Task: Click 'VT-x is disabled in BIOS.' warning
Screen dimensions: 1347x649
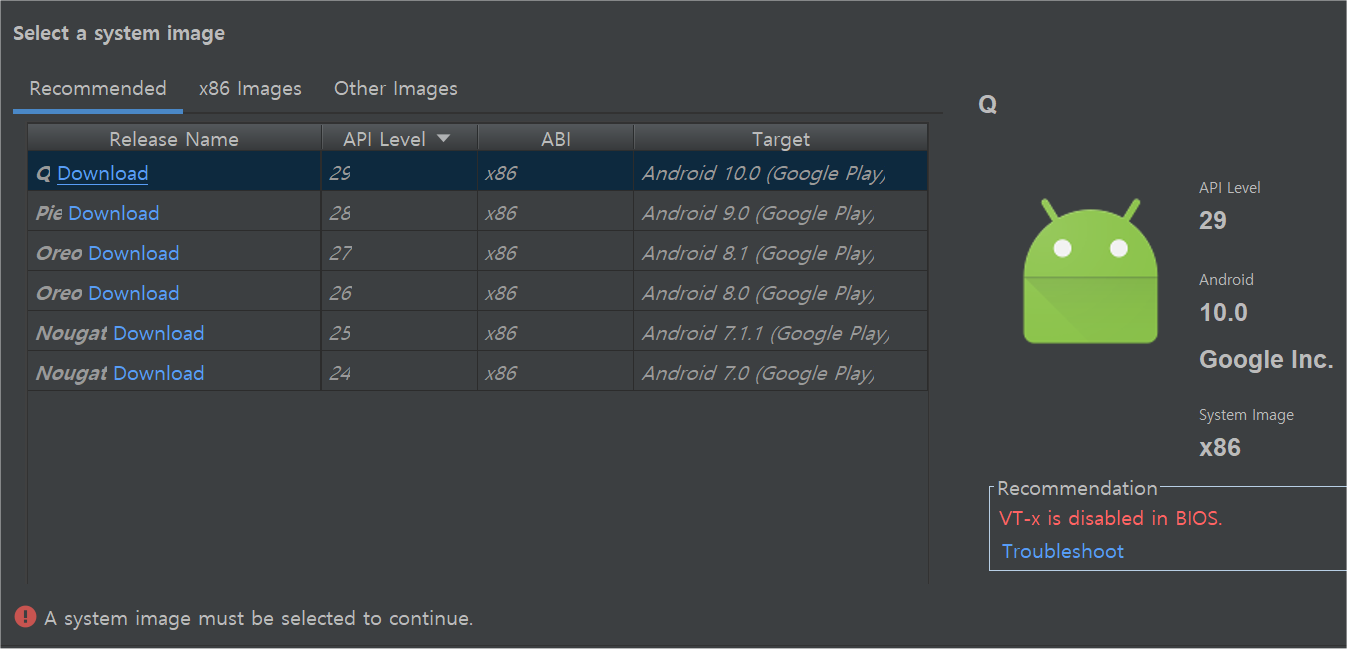Action: point(1111,518)
